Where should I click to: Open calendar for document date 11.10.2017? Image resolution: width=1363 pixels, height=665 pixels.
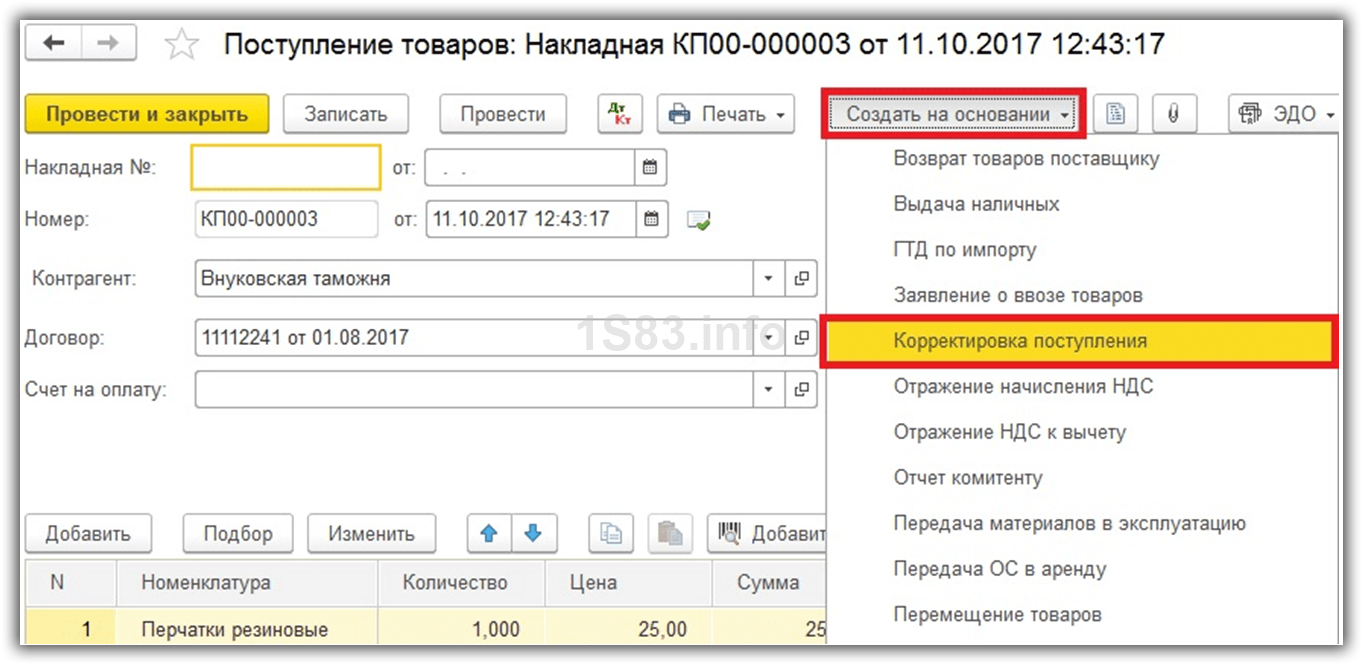[x=651, y=219]
